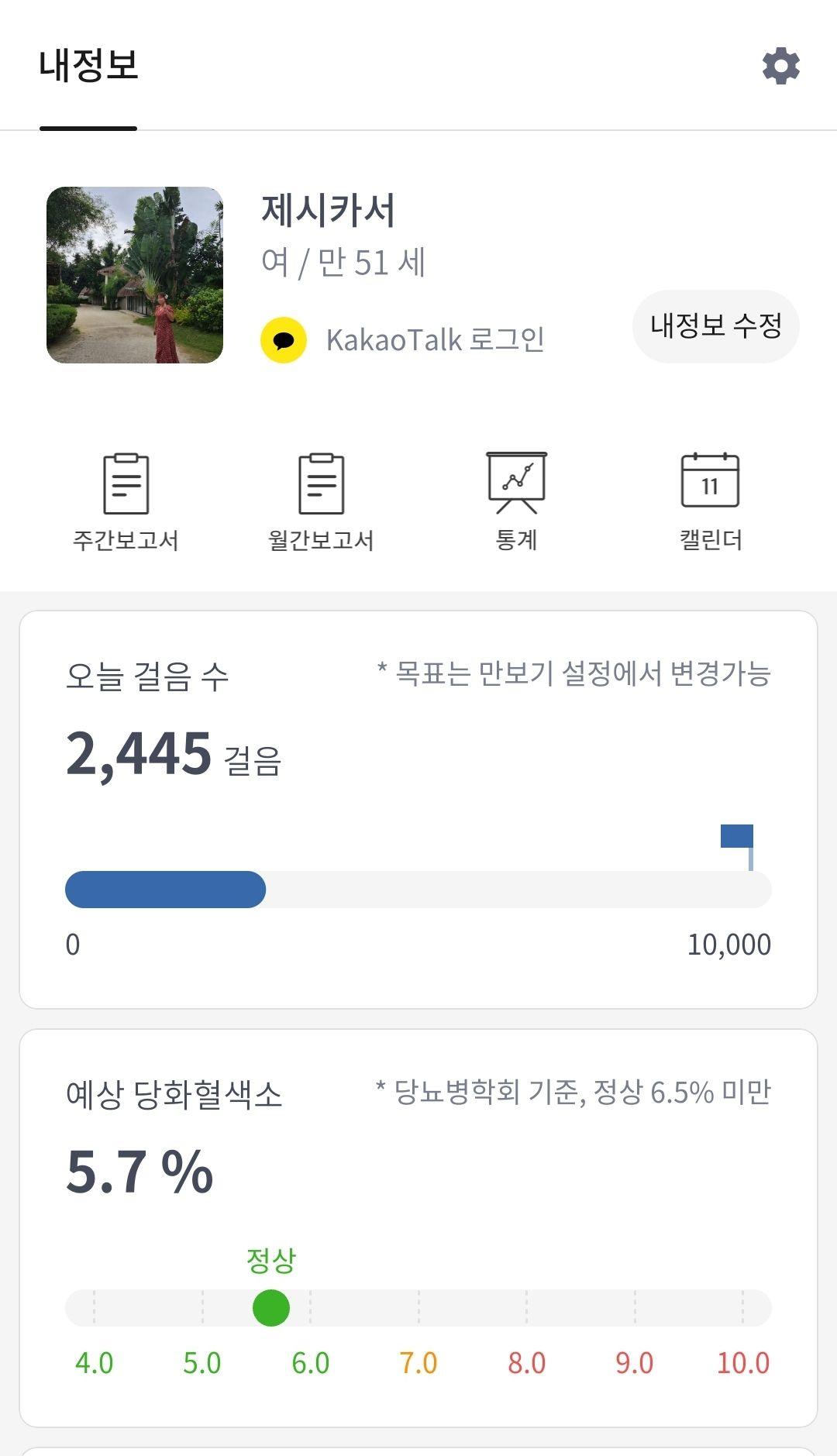Tap the profile photo thumbnail
Viewport: 837px width, 1456px height.
pos(135,275)
